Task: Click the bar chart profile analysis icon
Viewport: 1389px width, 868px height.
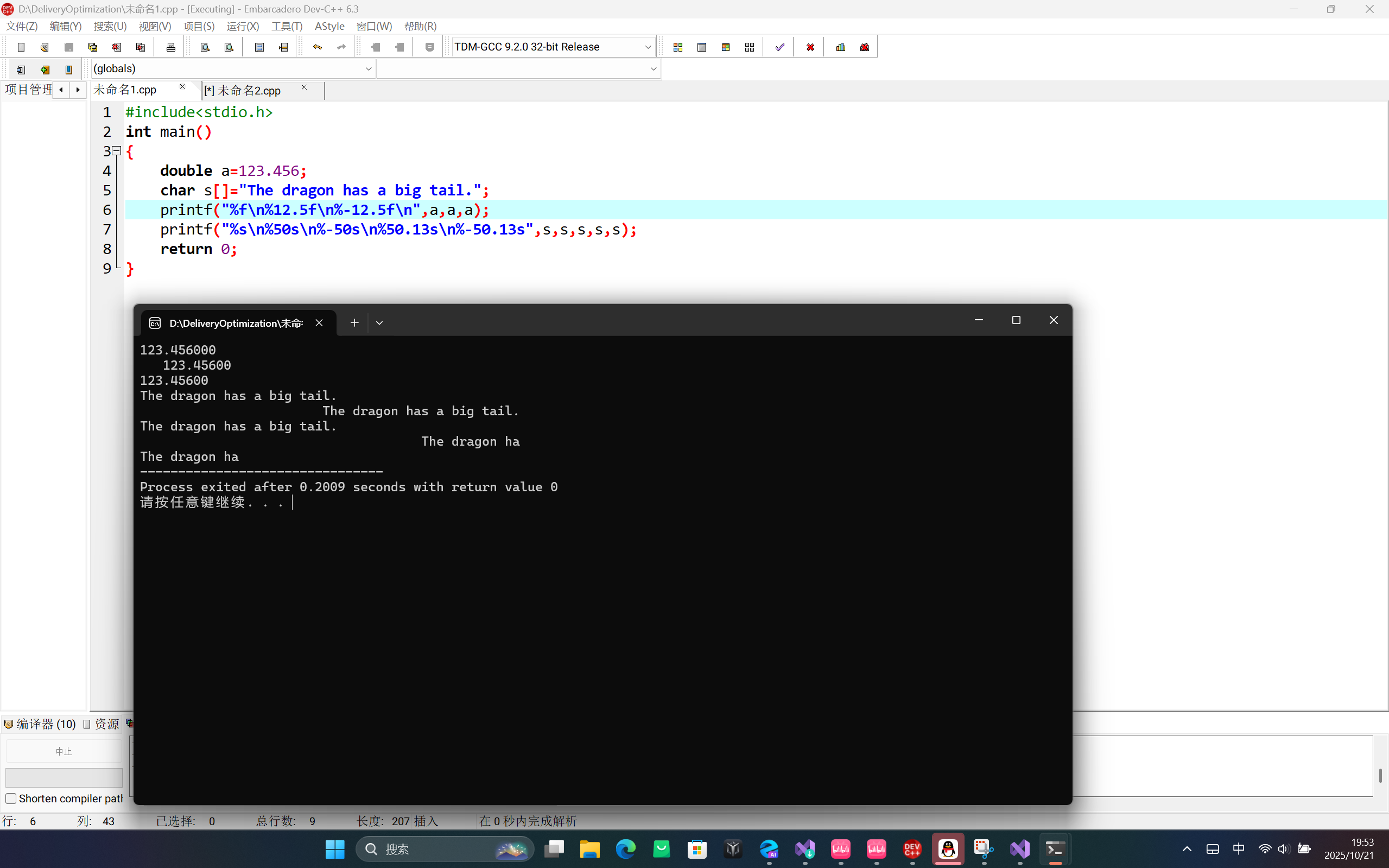Action: click(x=841, y=47)
